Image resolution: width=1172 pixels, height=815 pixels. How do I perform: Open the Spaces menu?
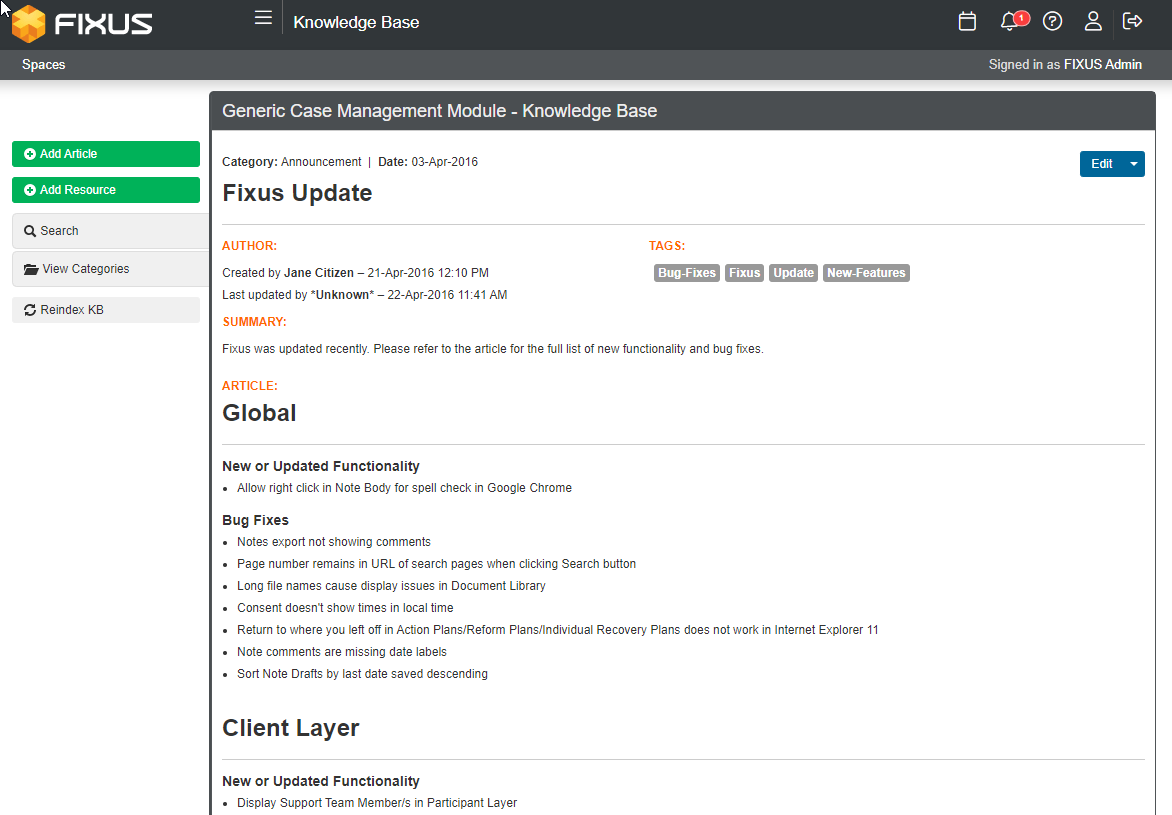[x=43, y=64]
